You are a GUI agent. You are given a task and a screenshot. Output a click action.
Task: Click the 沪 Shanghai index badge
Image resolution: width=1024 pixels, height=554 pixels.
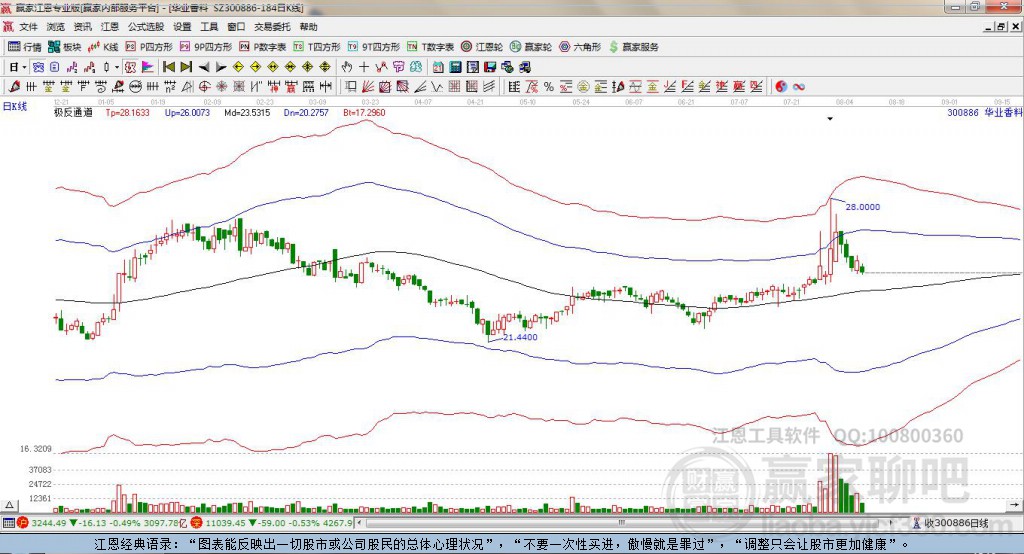[x=22, y=523]
